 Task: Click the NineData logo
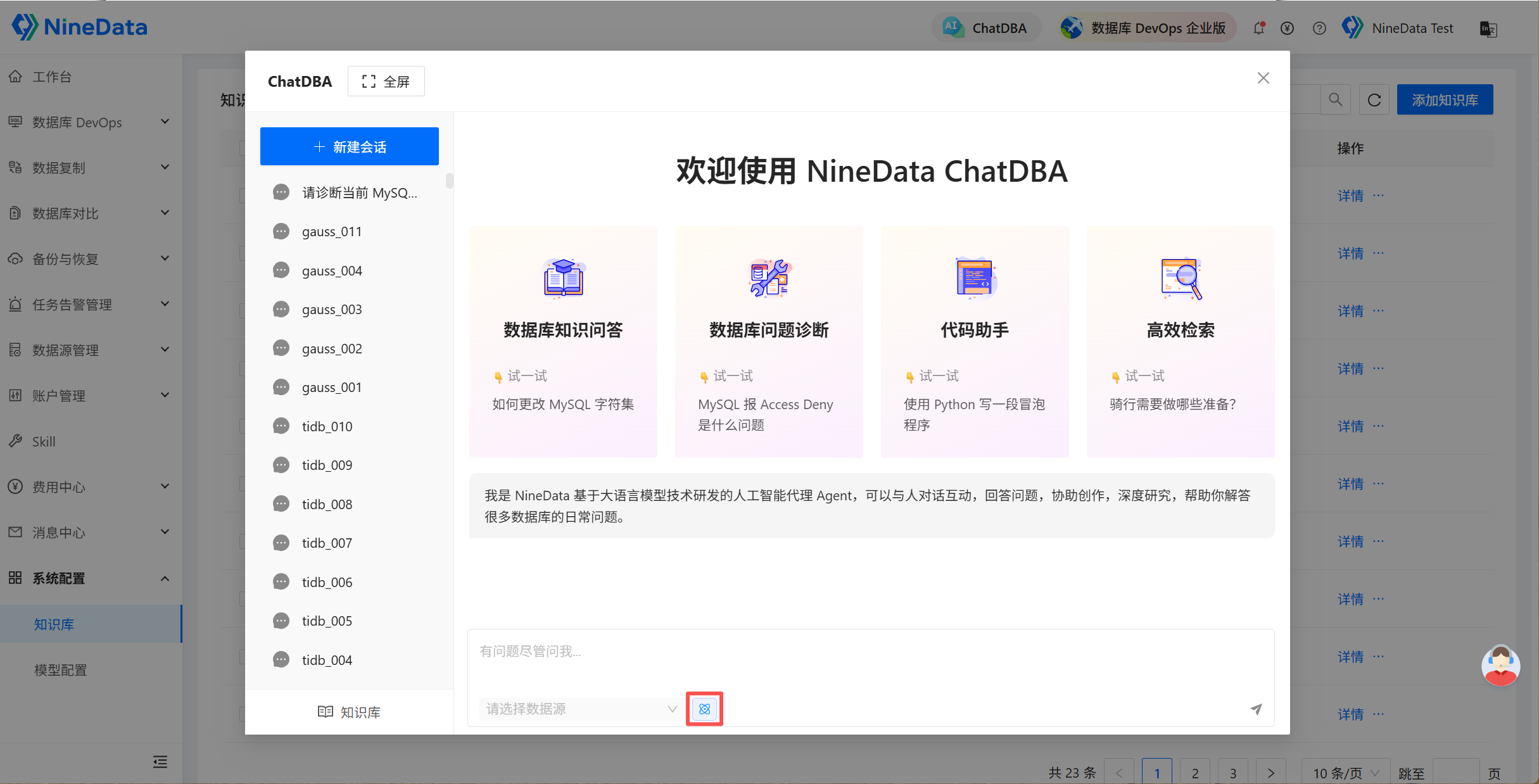pos(80,27)
